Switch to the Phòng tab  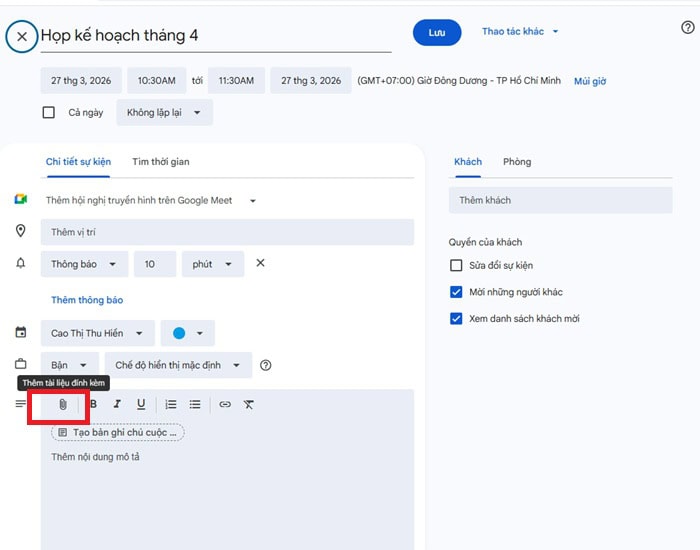(x=517, y=162)
